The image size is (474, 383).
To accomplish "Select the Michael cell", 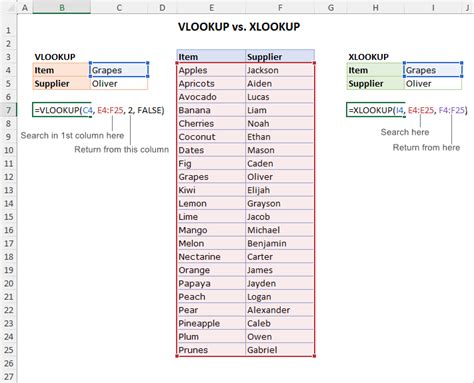I will click(x=280, y=230).
